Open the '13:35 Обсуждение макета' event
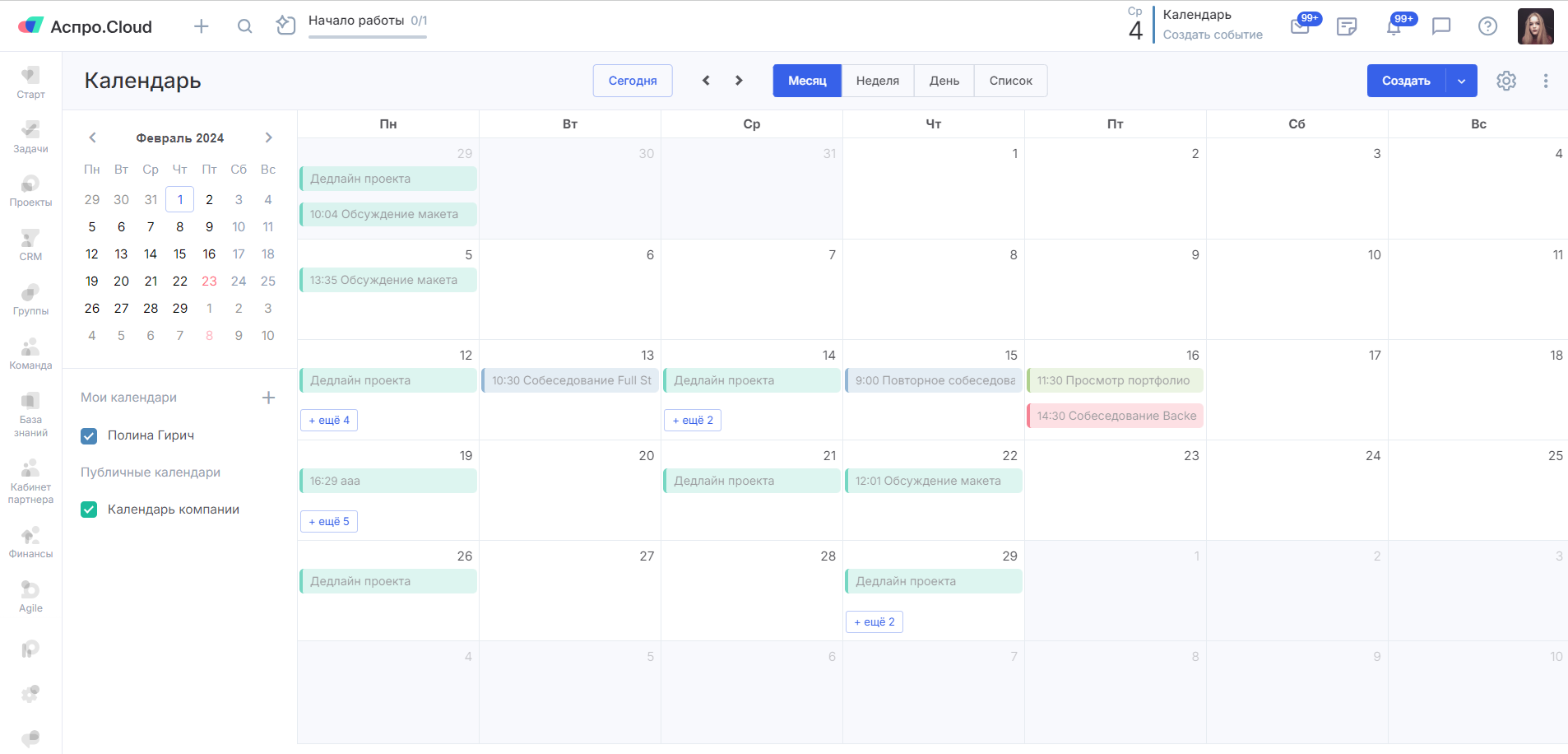Viewport: 1568px width, 754px height. (x=388, y=280)
